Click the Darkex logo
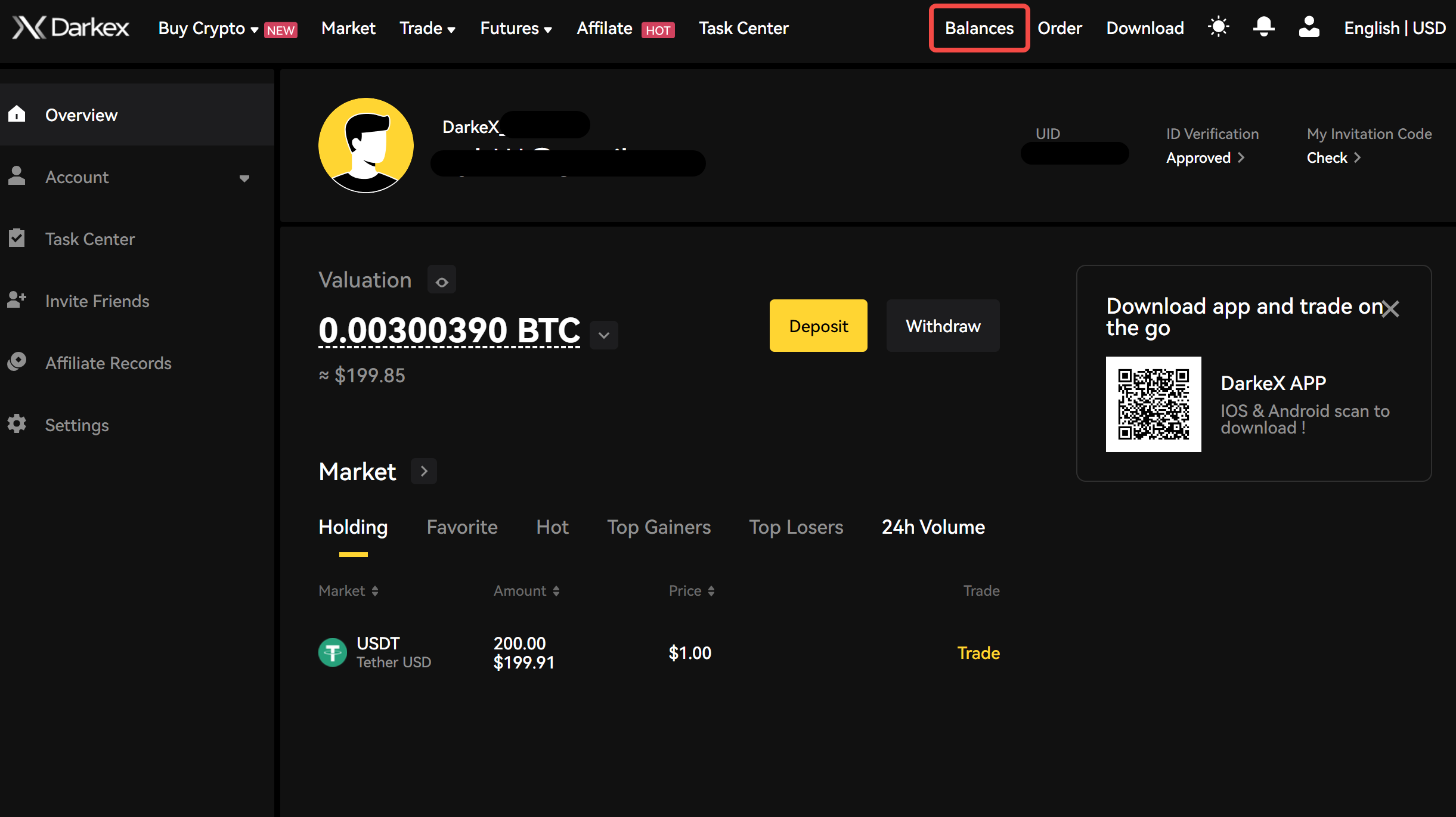 coord(70,27)
